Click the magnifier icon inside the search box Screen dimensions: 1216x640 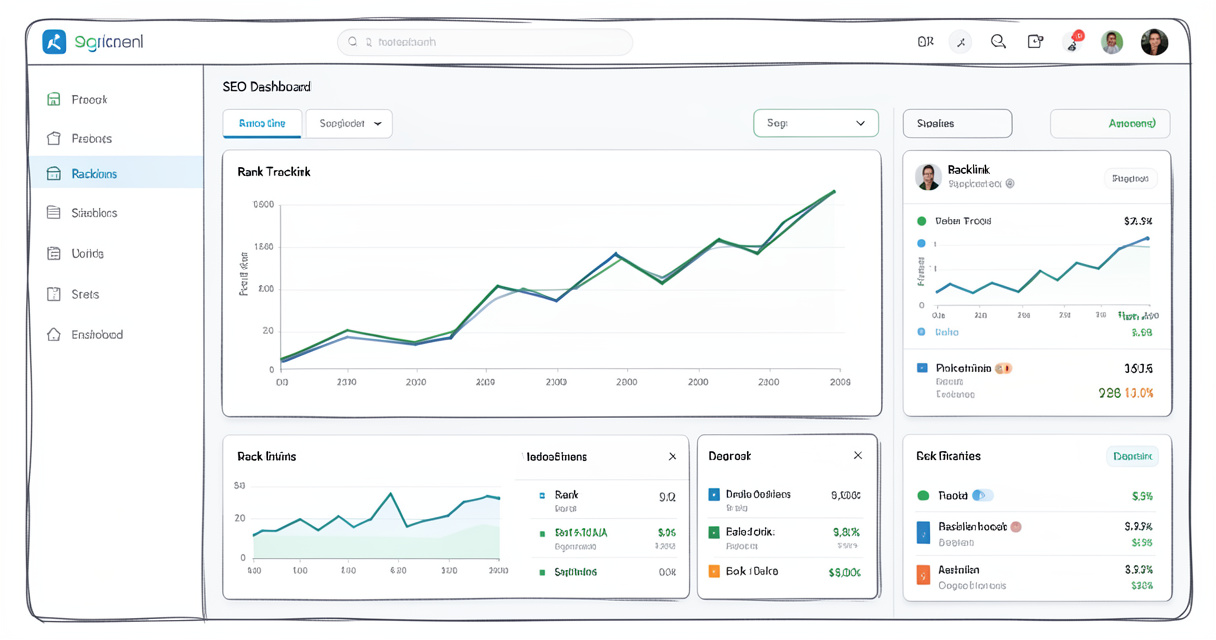(353, 42)
